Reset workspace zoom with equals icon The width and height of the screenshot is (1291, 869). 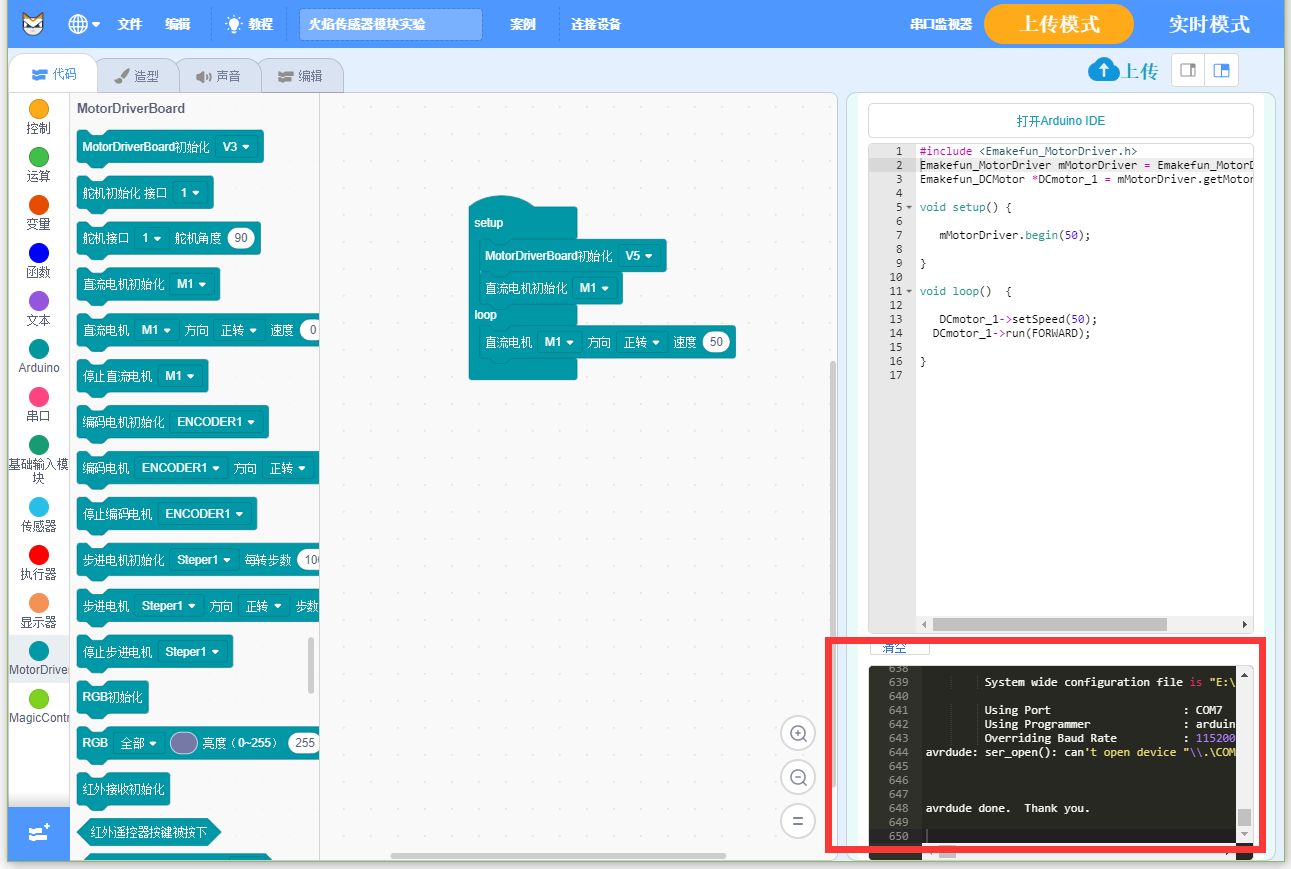(x=798, y=822)
